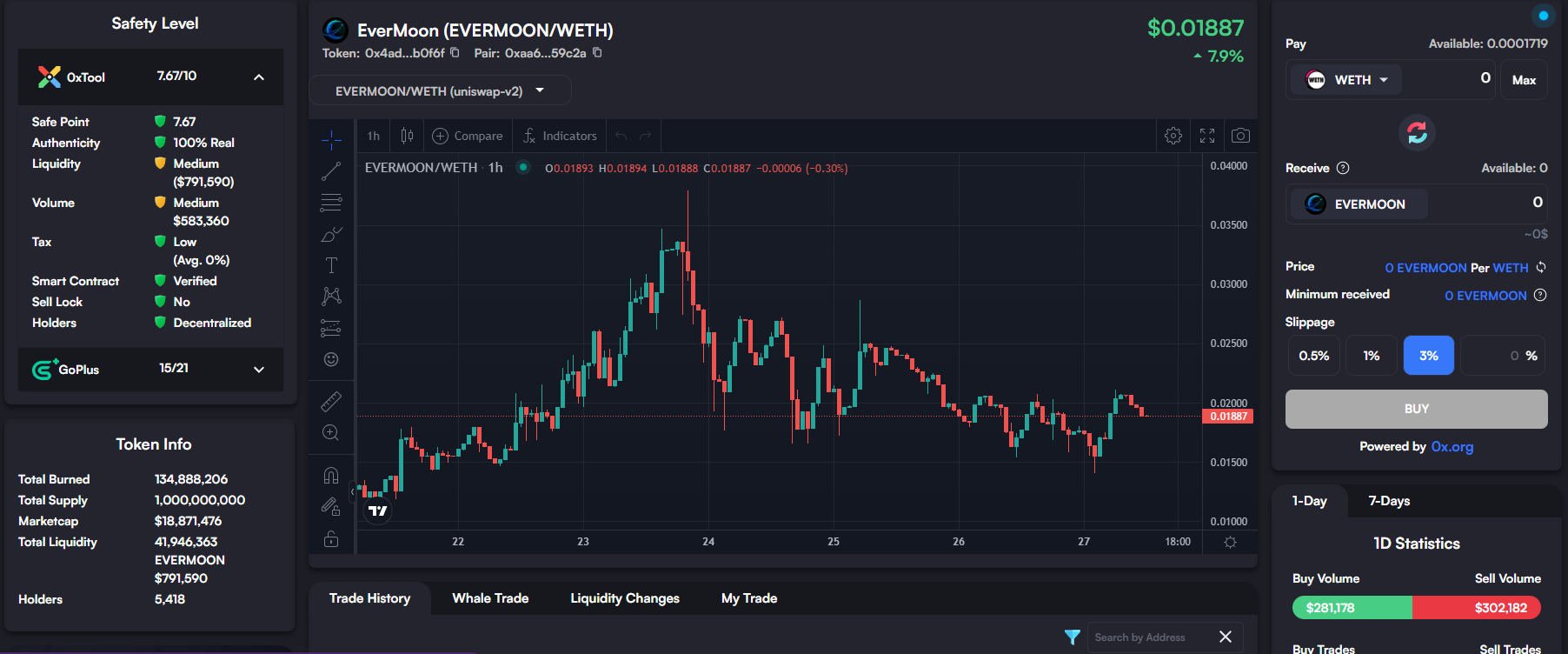Screen dimensions: 1568x654
Task: Collapse the chart left toolbar handle
Action: (x=353, y=492)
